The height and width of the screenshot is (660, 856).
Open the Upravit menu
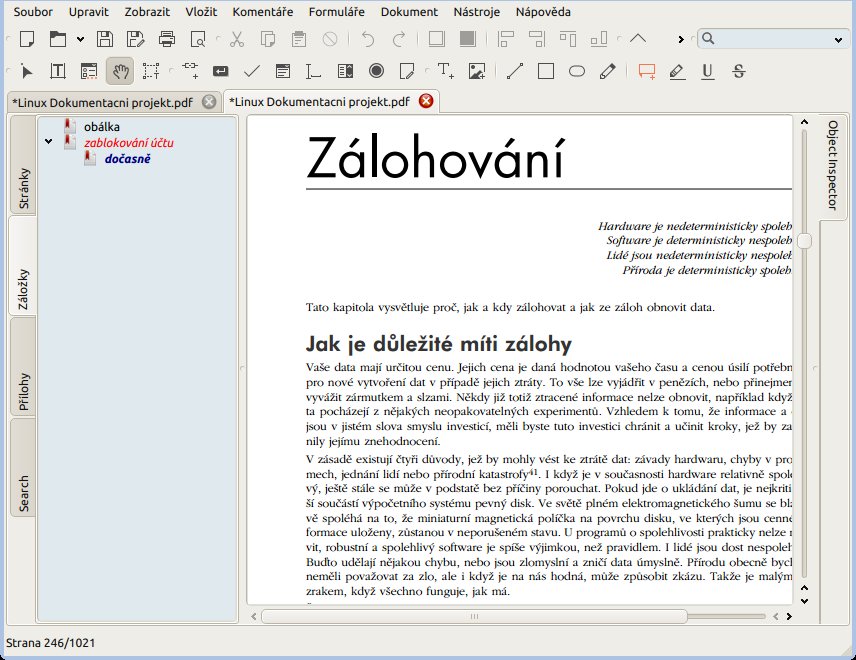[x=88, y=11]
